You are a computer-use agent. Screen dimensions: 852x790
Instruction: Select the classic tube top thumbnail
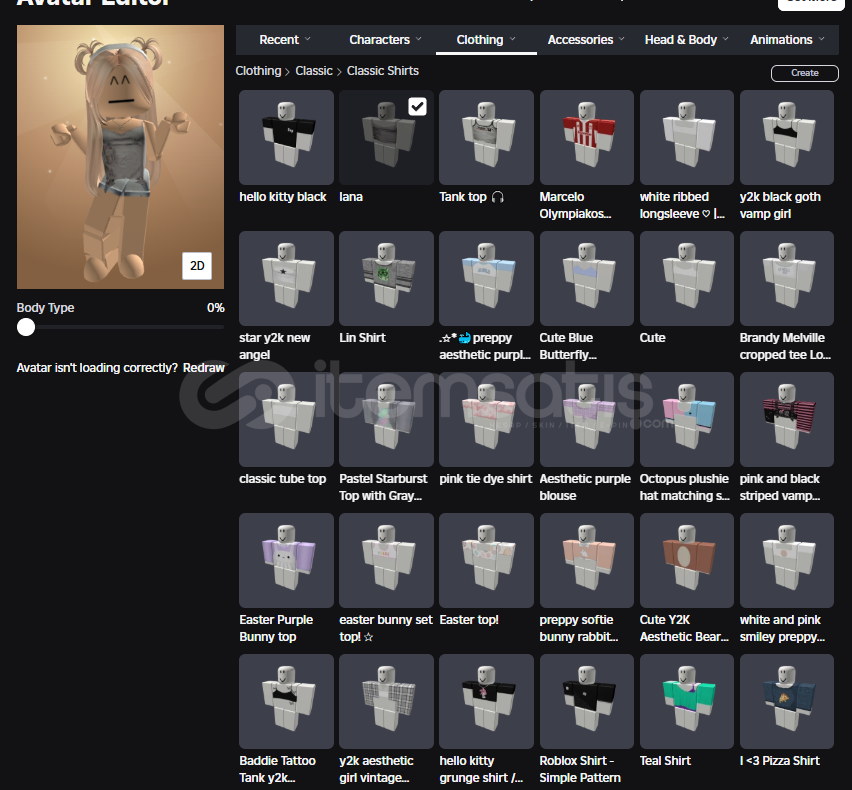pos(286,419)
